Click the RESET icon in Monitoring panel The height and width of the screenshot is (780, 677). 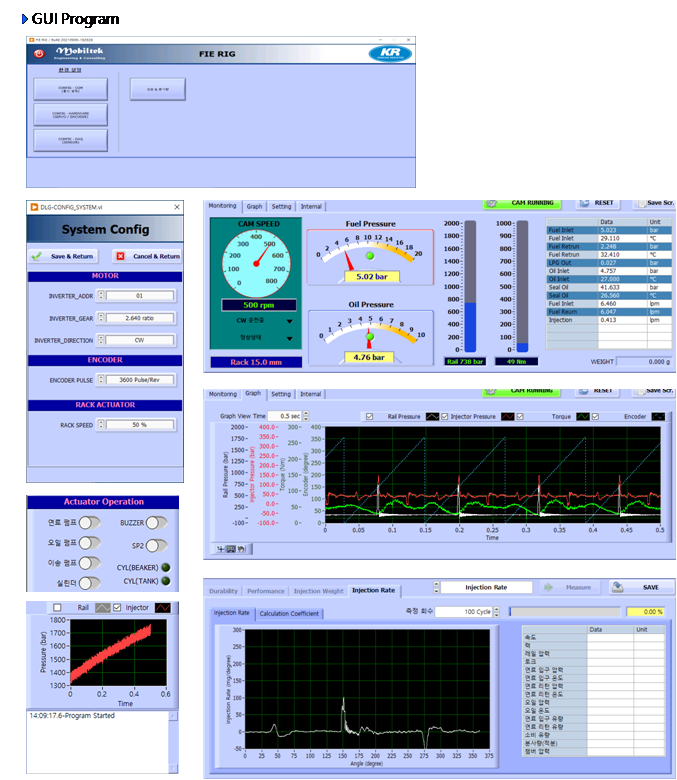pyautogui.click(x=584, y=203)
